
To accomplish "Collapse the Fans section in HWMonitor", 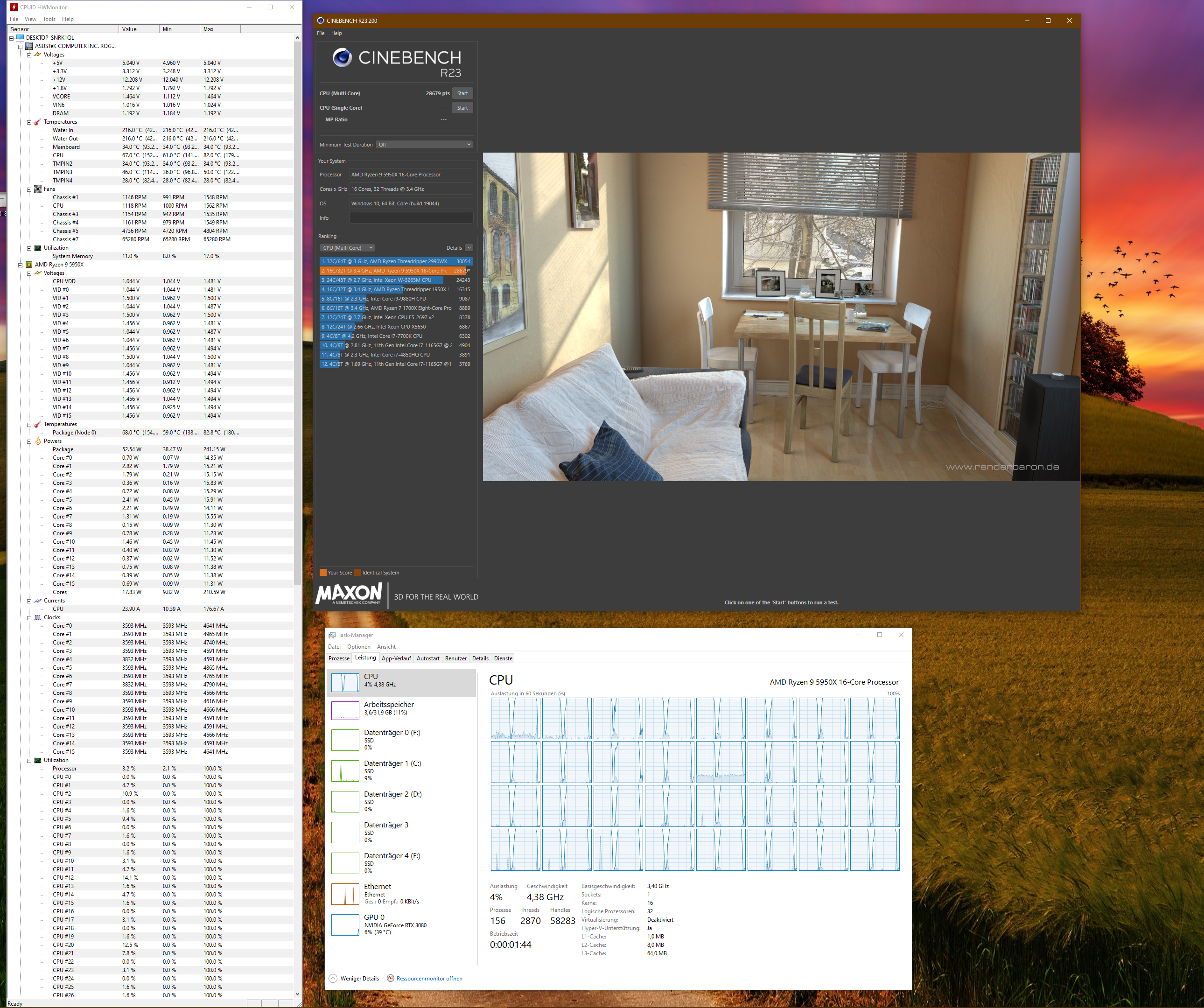I will [x=28, y=189].
